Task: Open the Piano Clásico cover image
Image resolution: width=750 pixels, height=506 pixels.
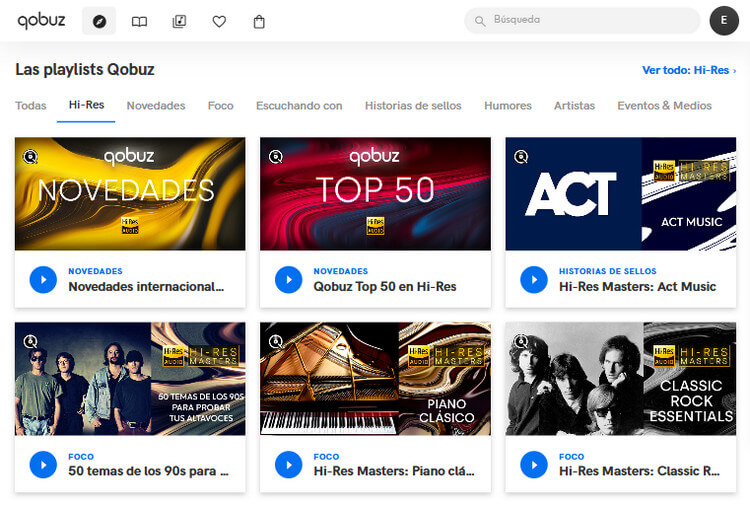Action: (x=375, y=379)
